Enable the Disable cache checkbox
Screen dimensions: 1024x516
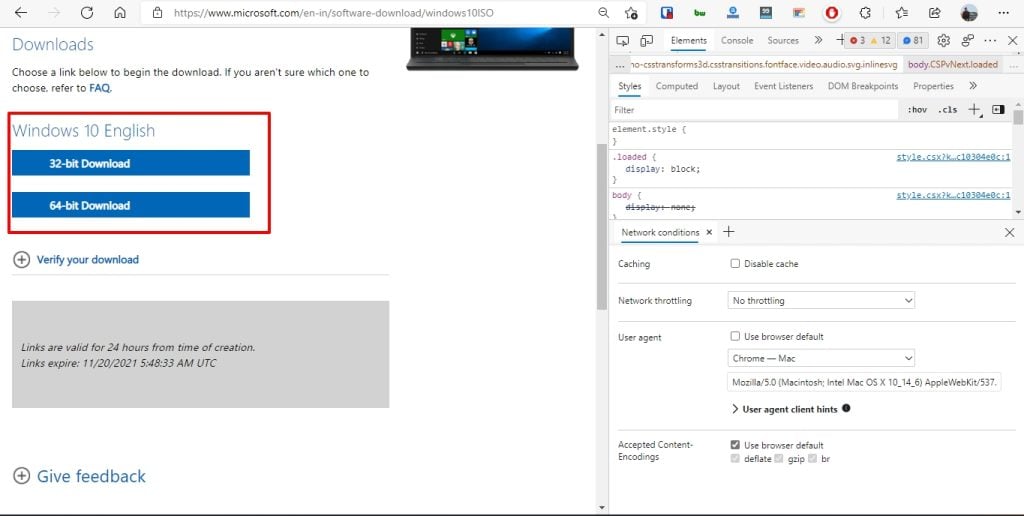tap(735, 263)
